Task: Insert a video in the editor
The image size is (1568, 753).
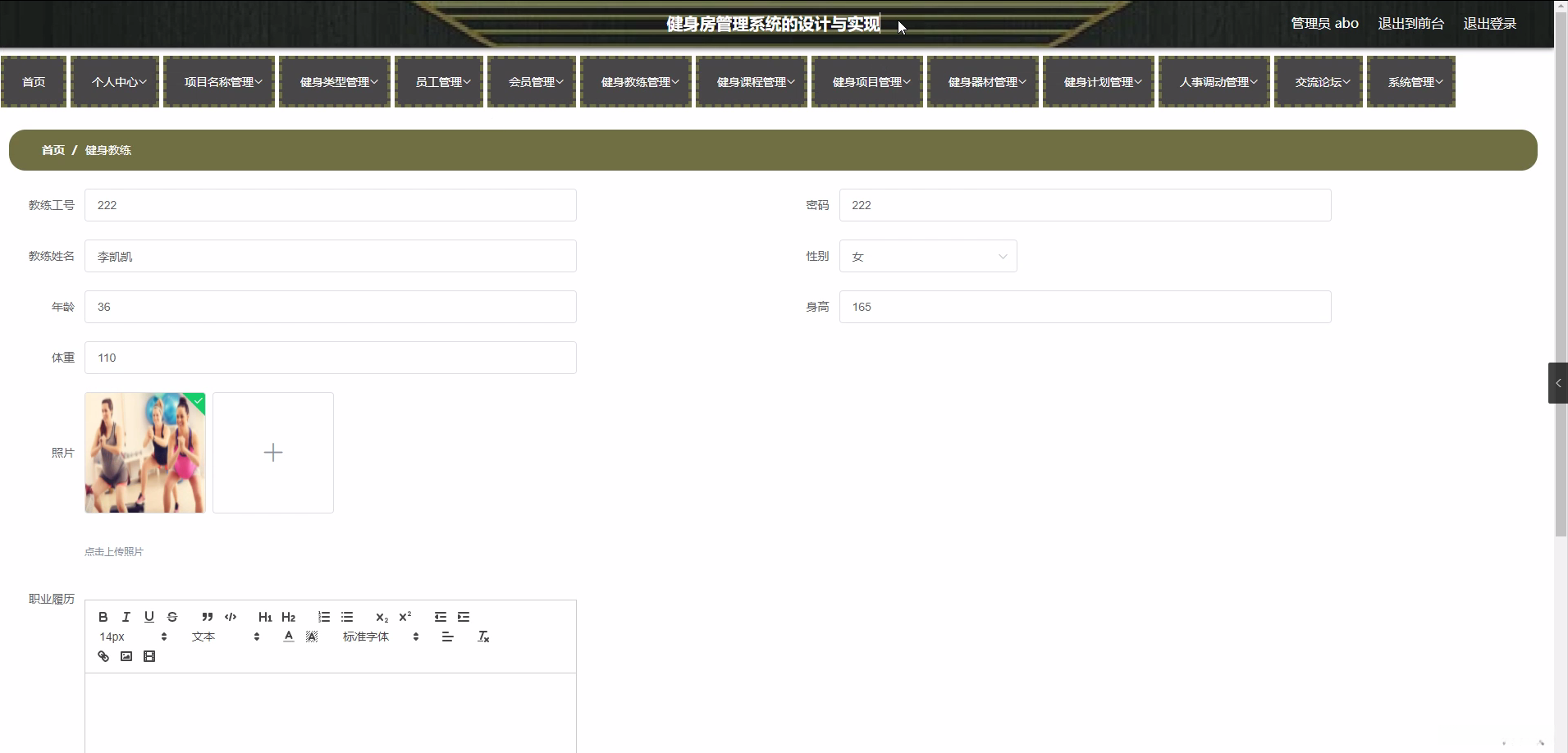Action: (149, 656)
